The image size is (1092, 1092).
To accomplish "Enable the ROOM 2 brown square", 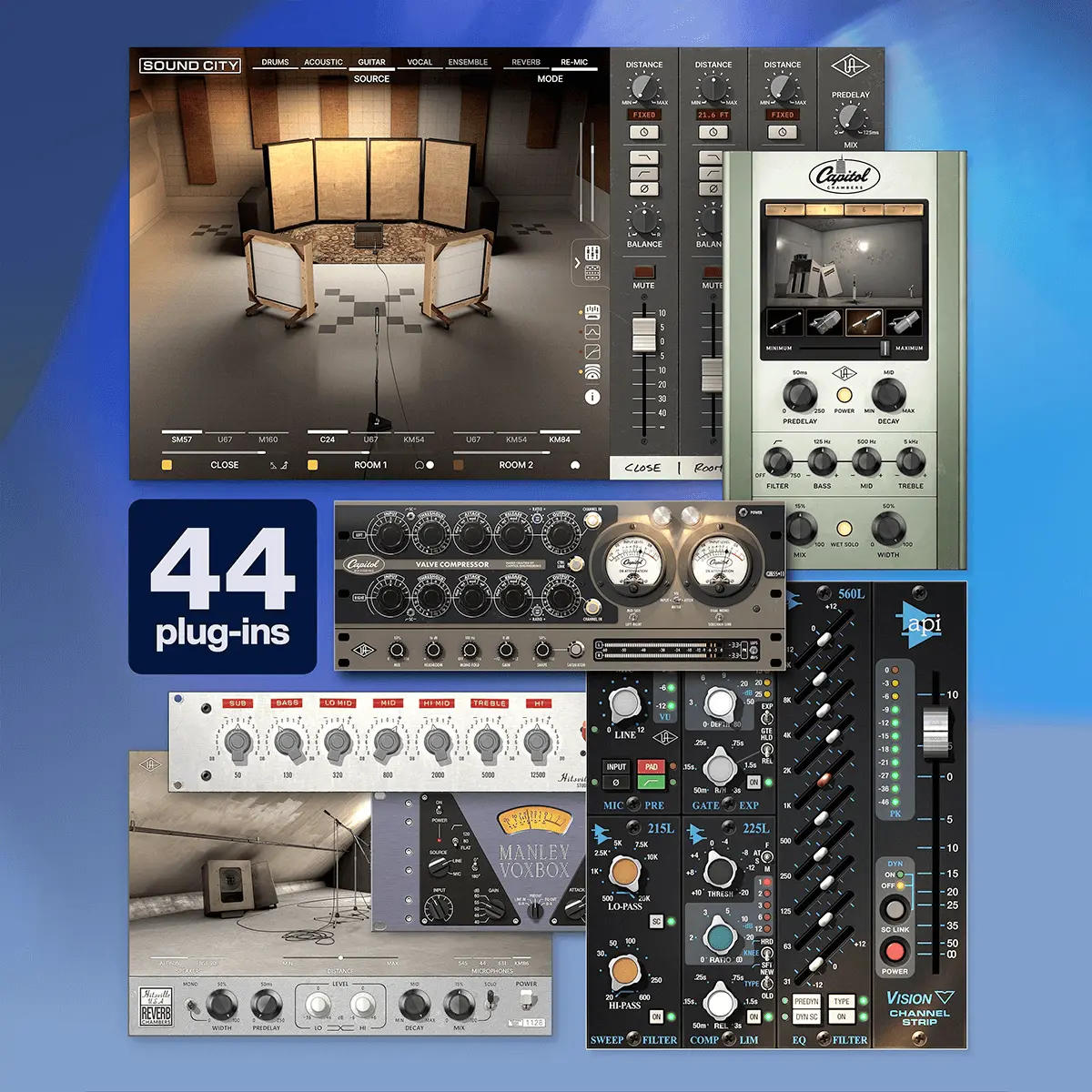I will (459, 465).
